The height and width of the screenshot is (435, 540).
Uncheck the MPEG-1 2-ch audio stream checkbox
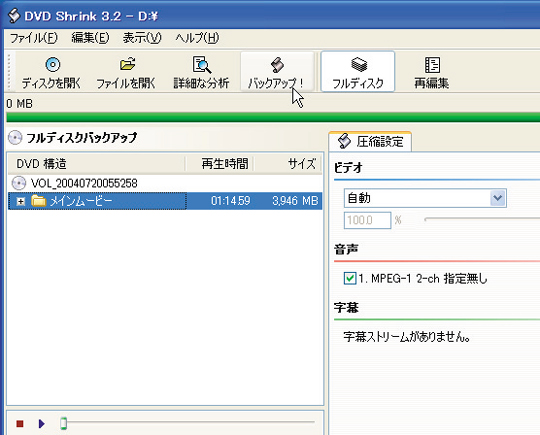350,278
